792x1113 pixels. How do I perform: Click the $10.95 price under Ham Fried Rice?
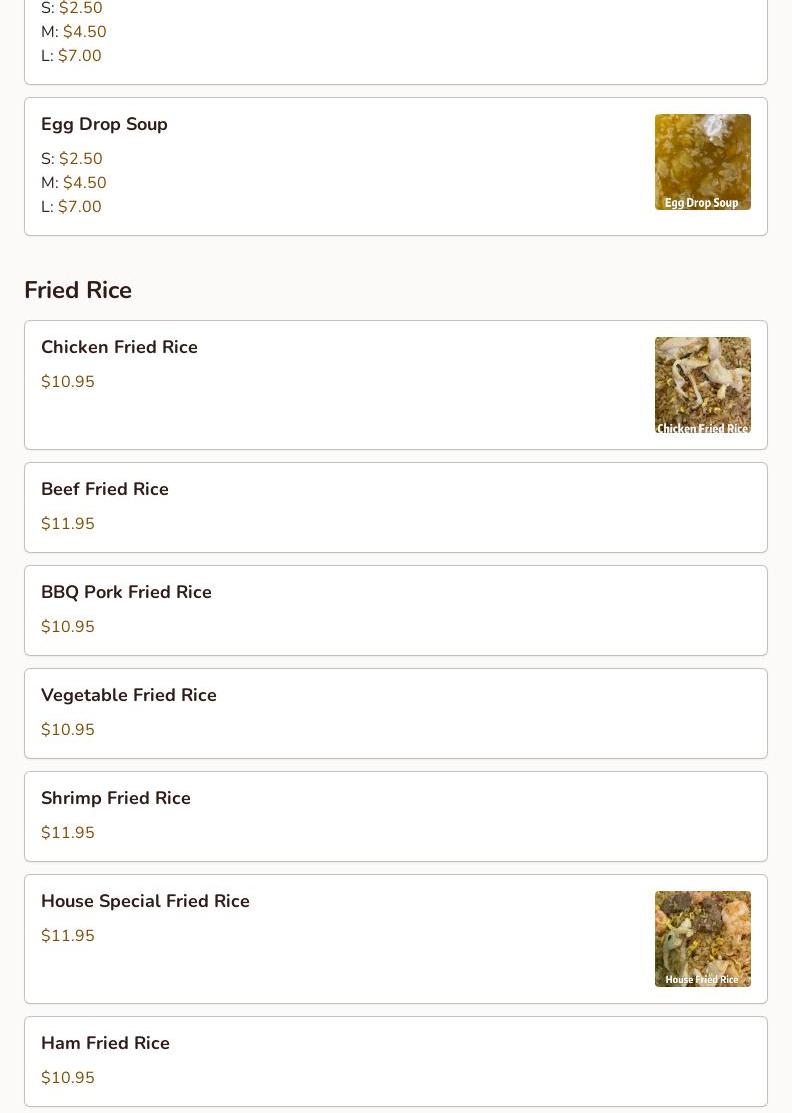(x=67, y=1078)
